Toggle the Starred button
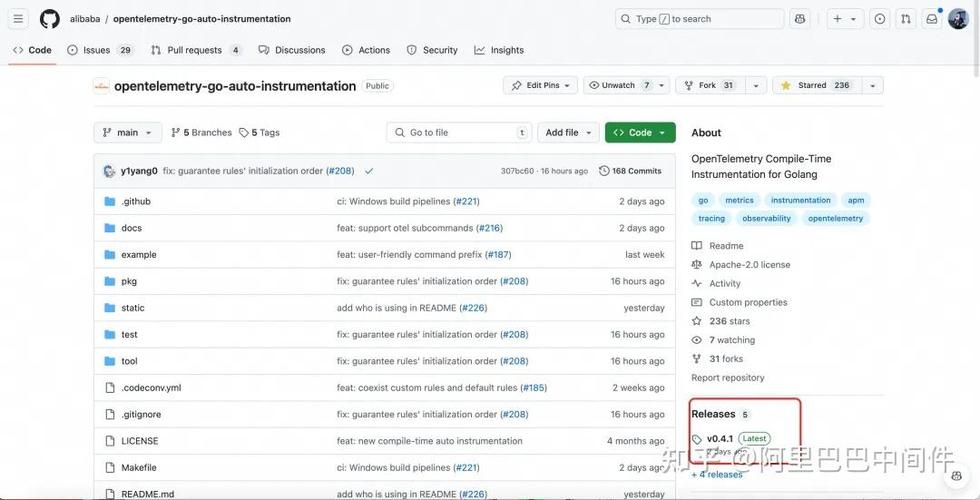This screenshot has height=500, width=980. (x=818, y=85)
